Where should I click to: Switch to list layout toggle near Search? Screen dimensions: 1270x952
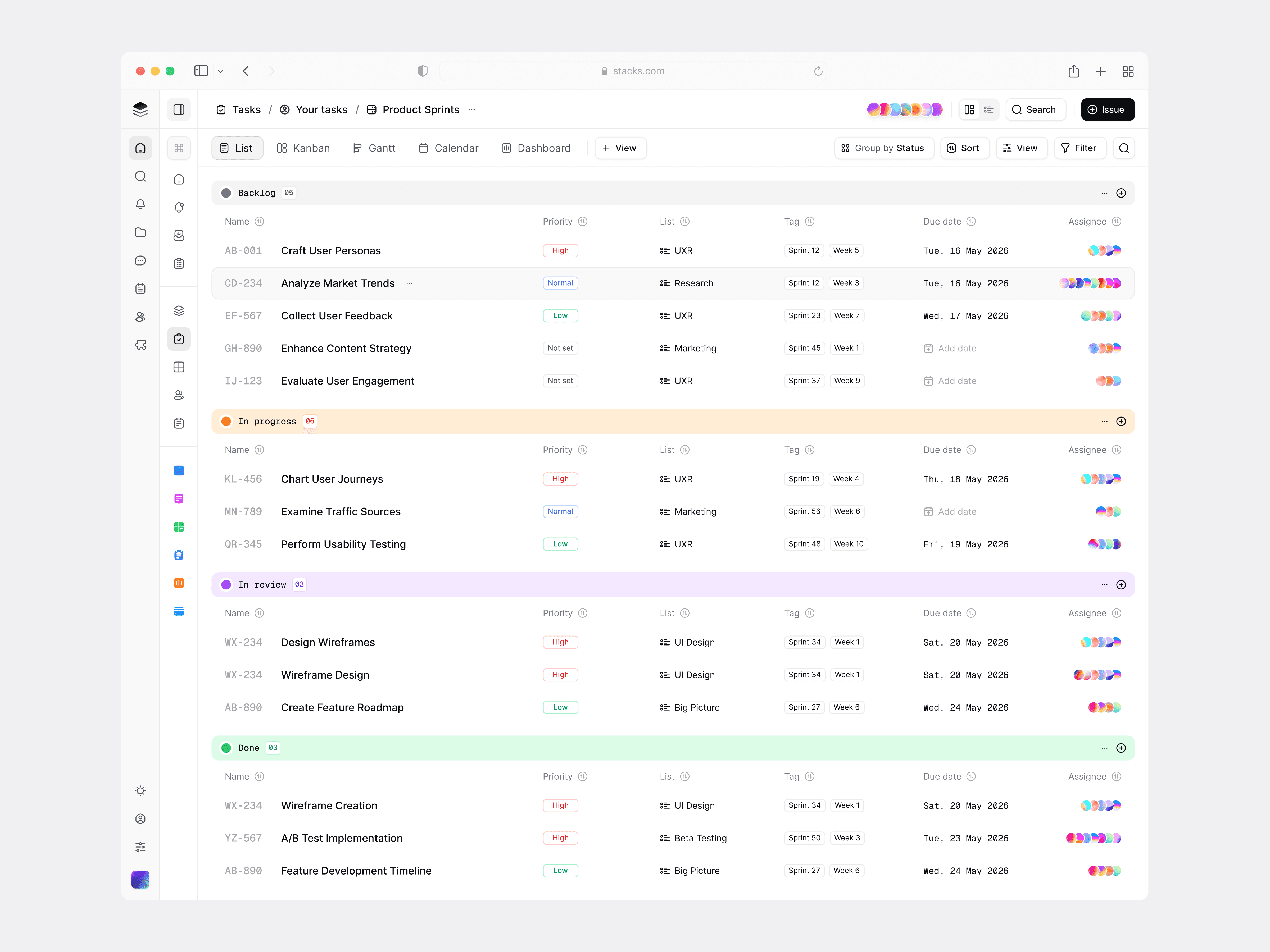point(989,109)
